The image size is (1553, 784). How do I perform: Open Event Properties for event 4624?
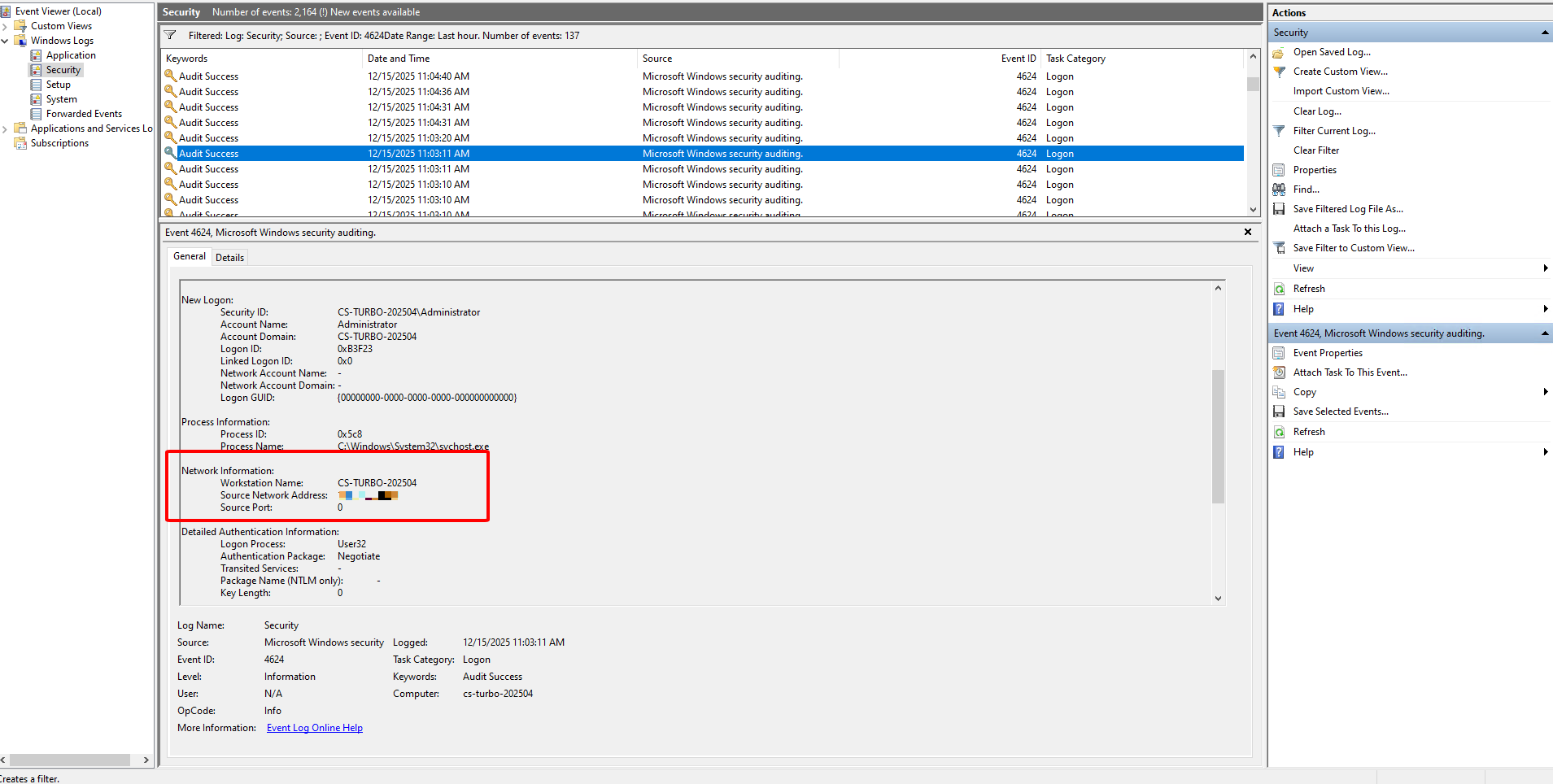1326,352
